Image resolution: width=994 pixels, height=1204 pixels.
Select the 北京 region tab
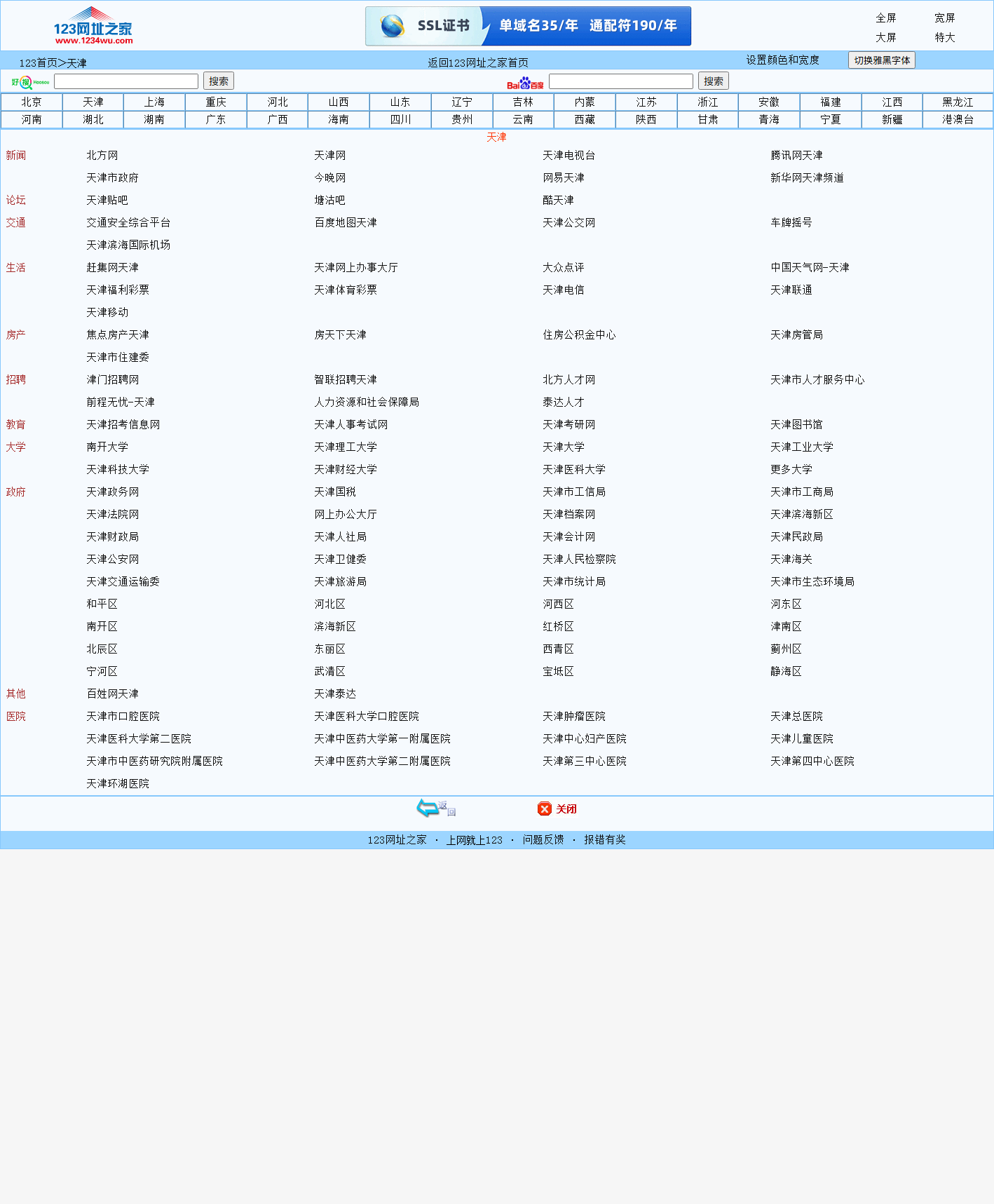point(32,102)
